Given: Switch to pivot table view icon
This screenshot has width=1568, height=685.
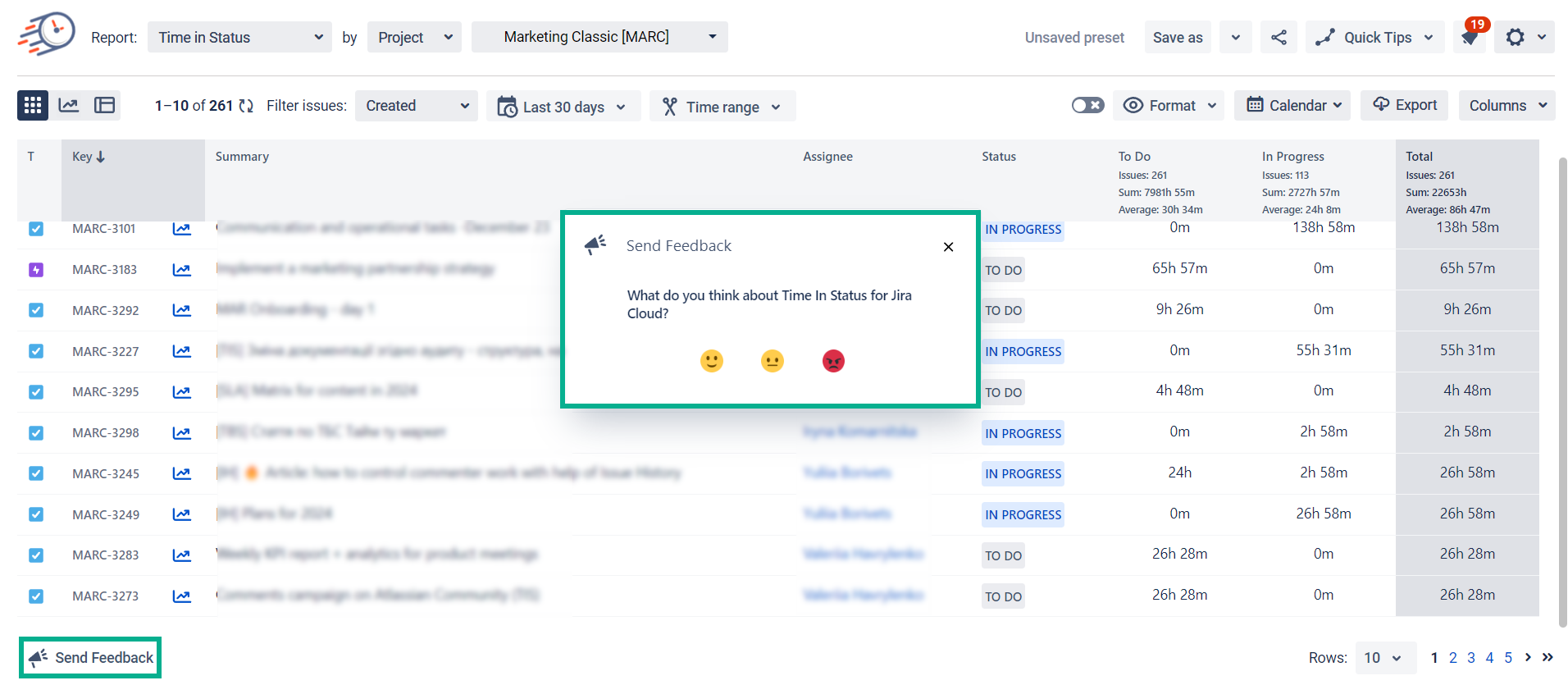Looking at the screenshot, I should (x=104, y=106).
